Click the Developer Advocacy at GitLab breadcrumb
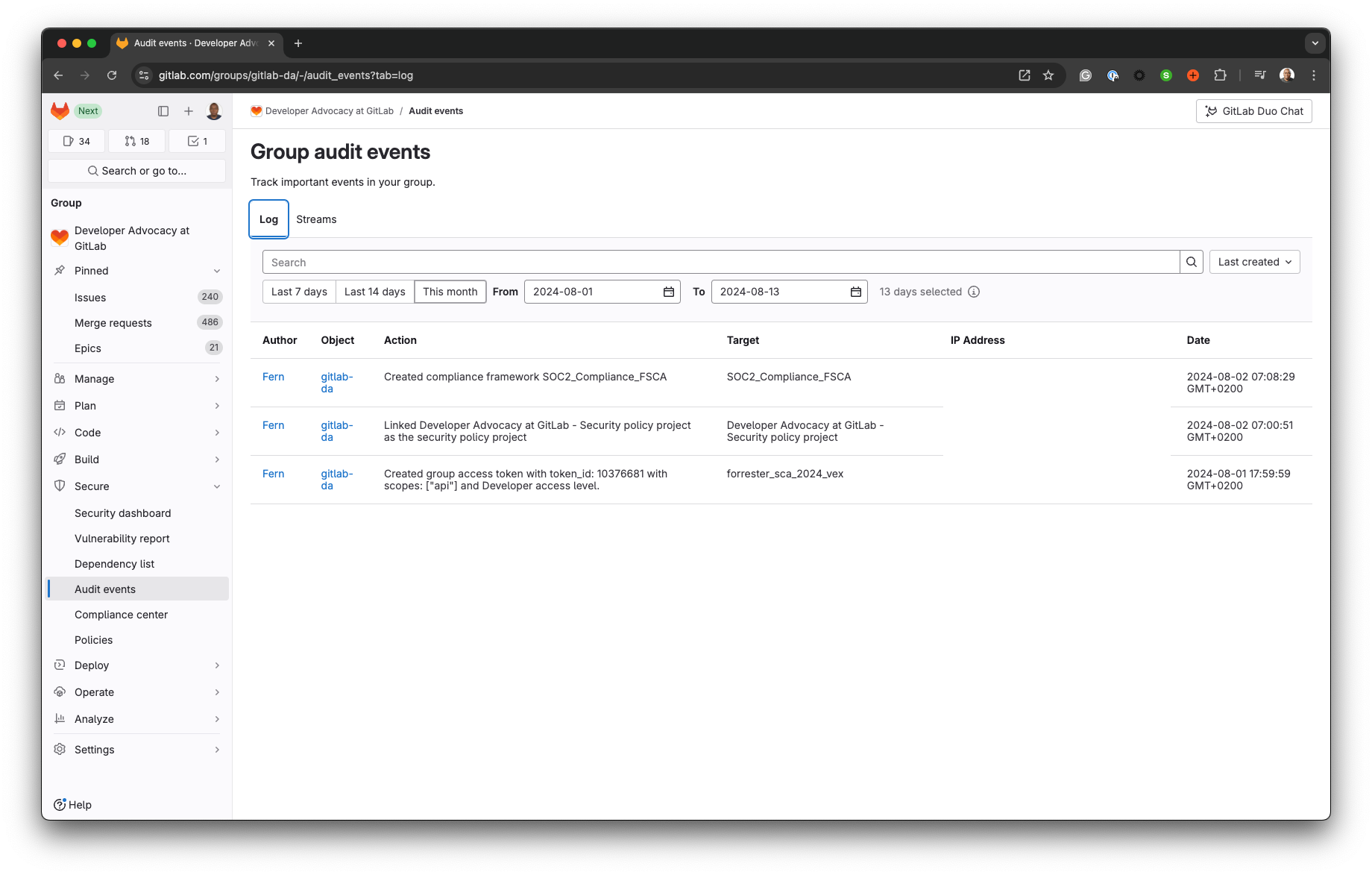 pos(330,110)
